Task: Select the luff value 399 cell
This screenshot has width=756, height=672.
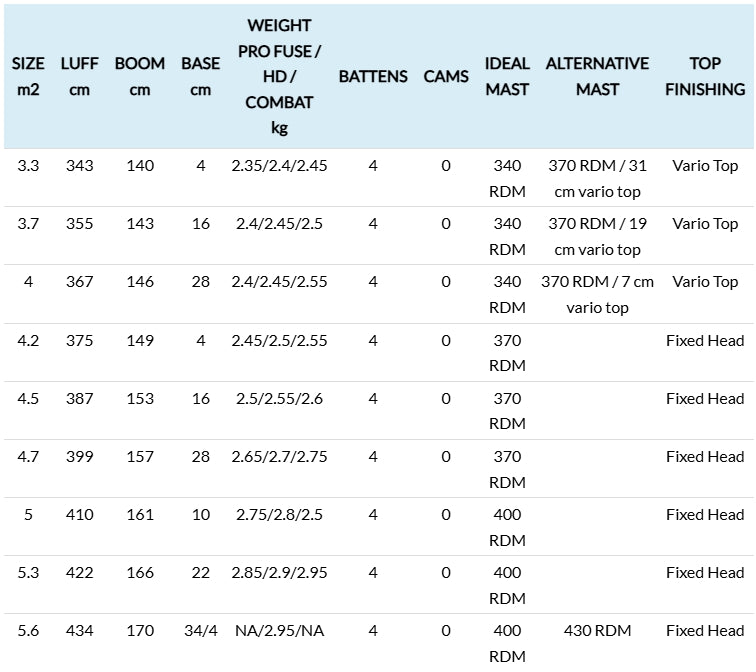Action: tap(80, 457)
